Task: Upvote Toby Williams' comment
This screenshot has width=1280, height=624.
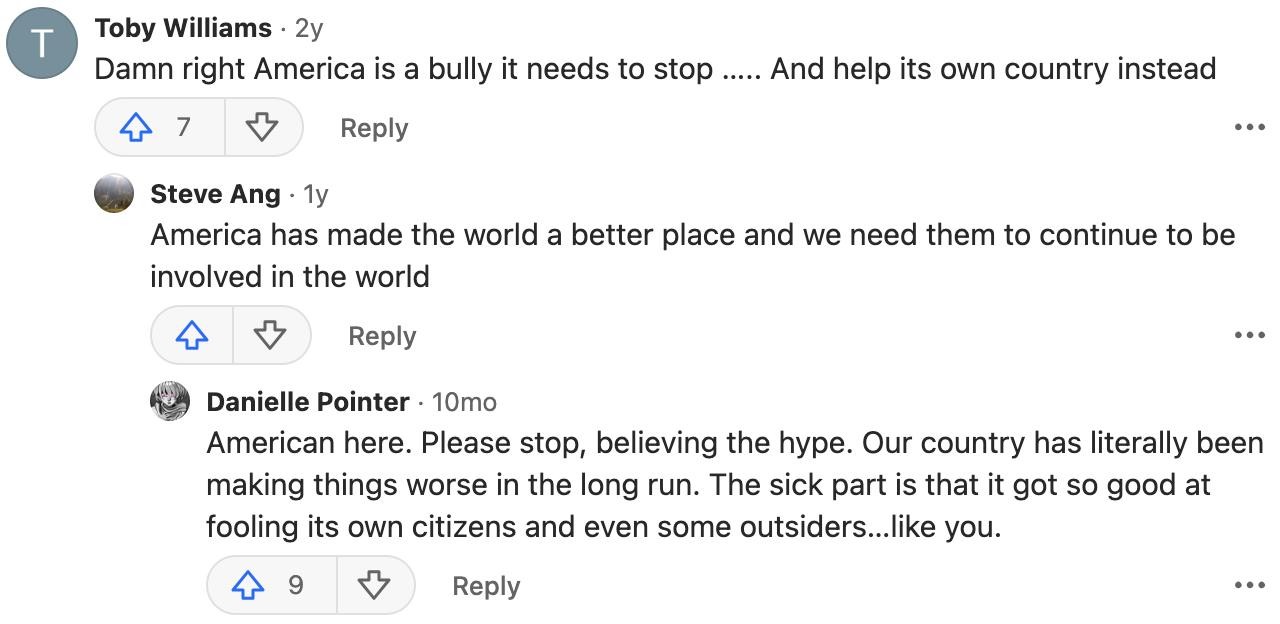Action: point(135,128)
